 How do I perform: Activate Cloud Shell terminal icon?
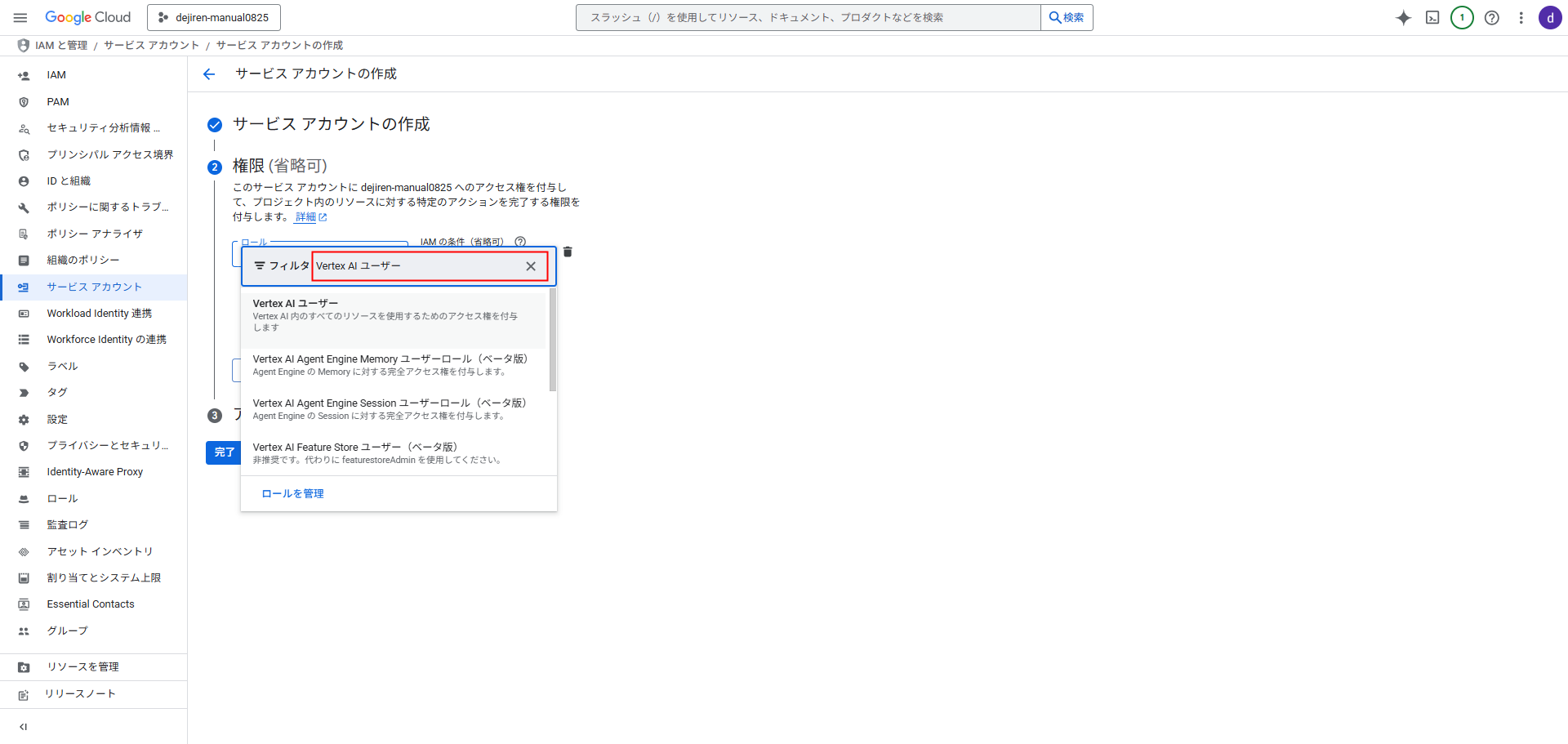[1432, 18]
